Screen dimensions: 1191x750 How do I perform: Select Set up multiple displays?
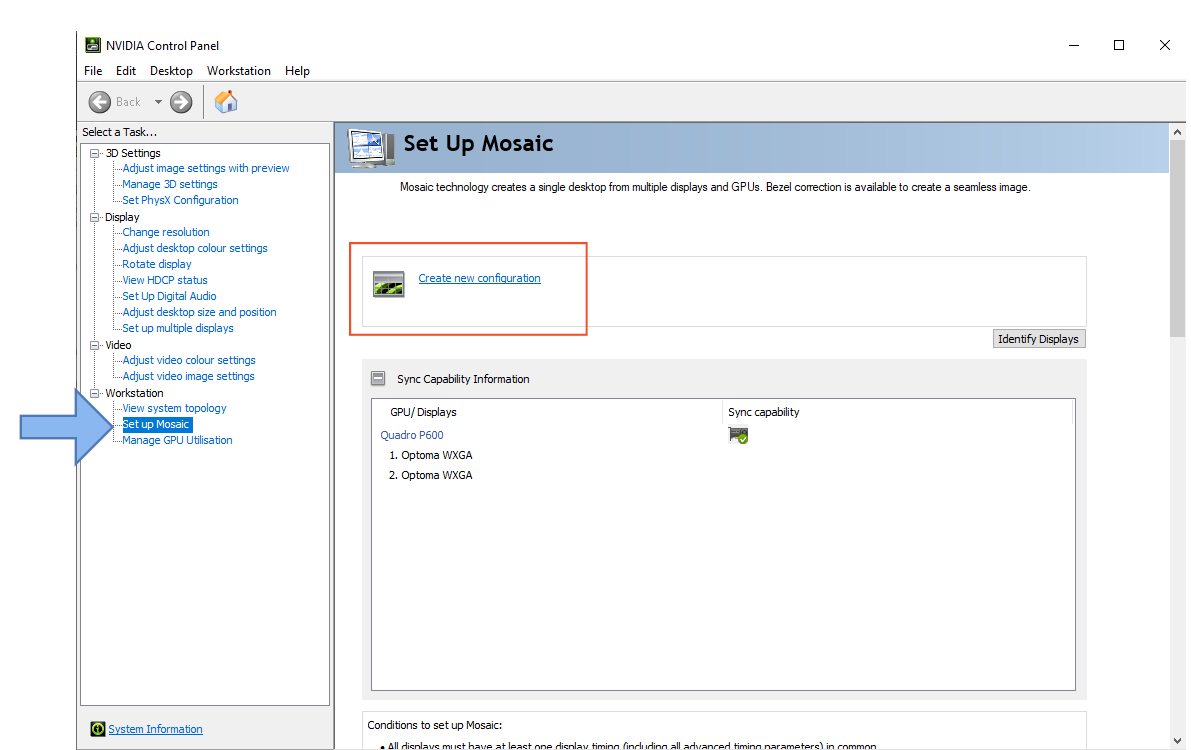[x=178, y=328]
